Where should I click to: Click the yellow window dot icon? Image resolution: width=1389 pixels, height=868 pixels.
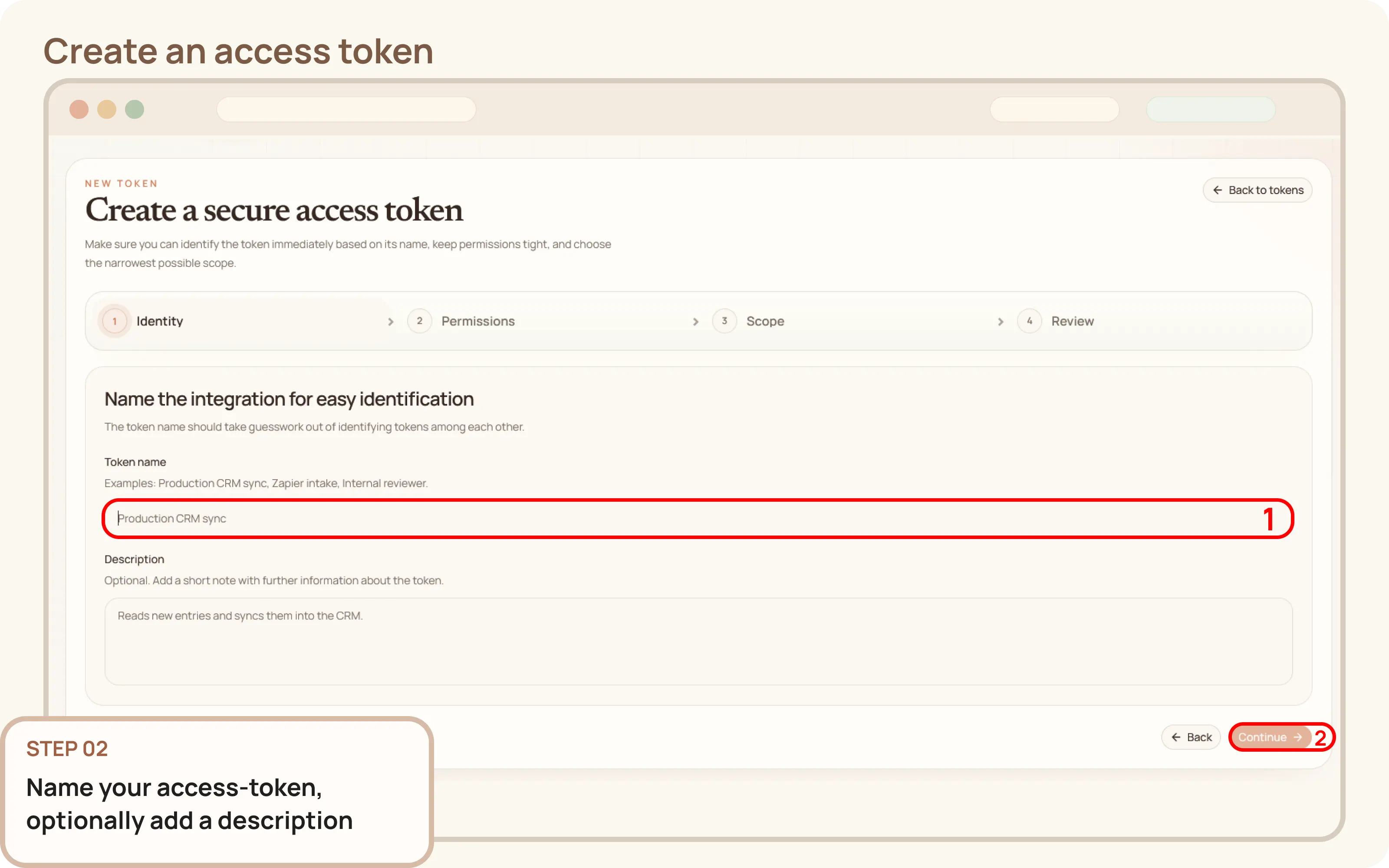(107, 109)
